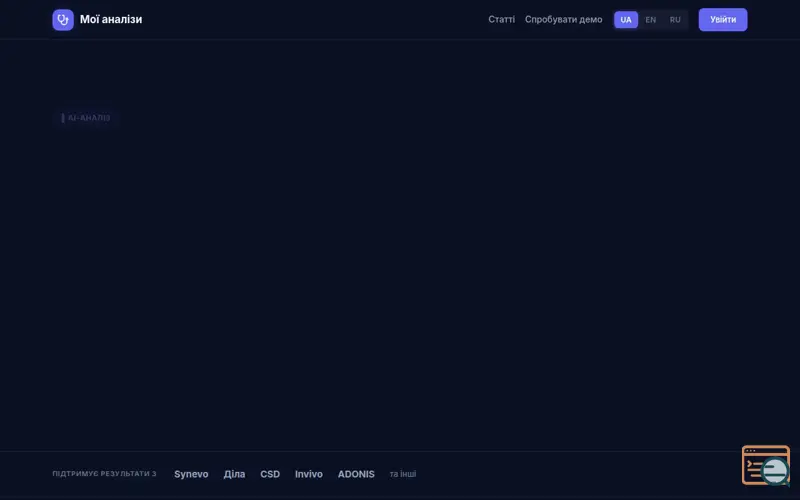Click the CSD lab name
Image resolution: width=800 pixels, height=500 pixels.
tap(270, 474)
